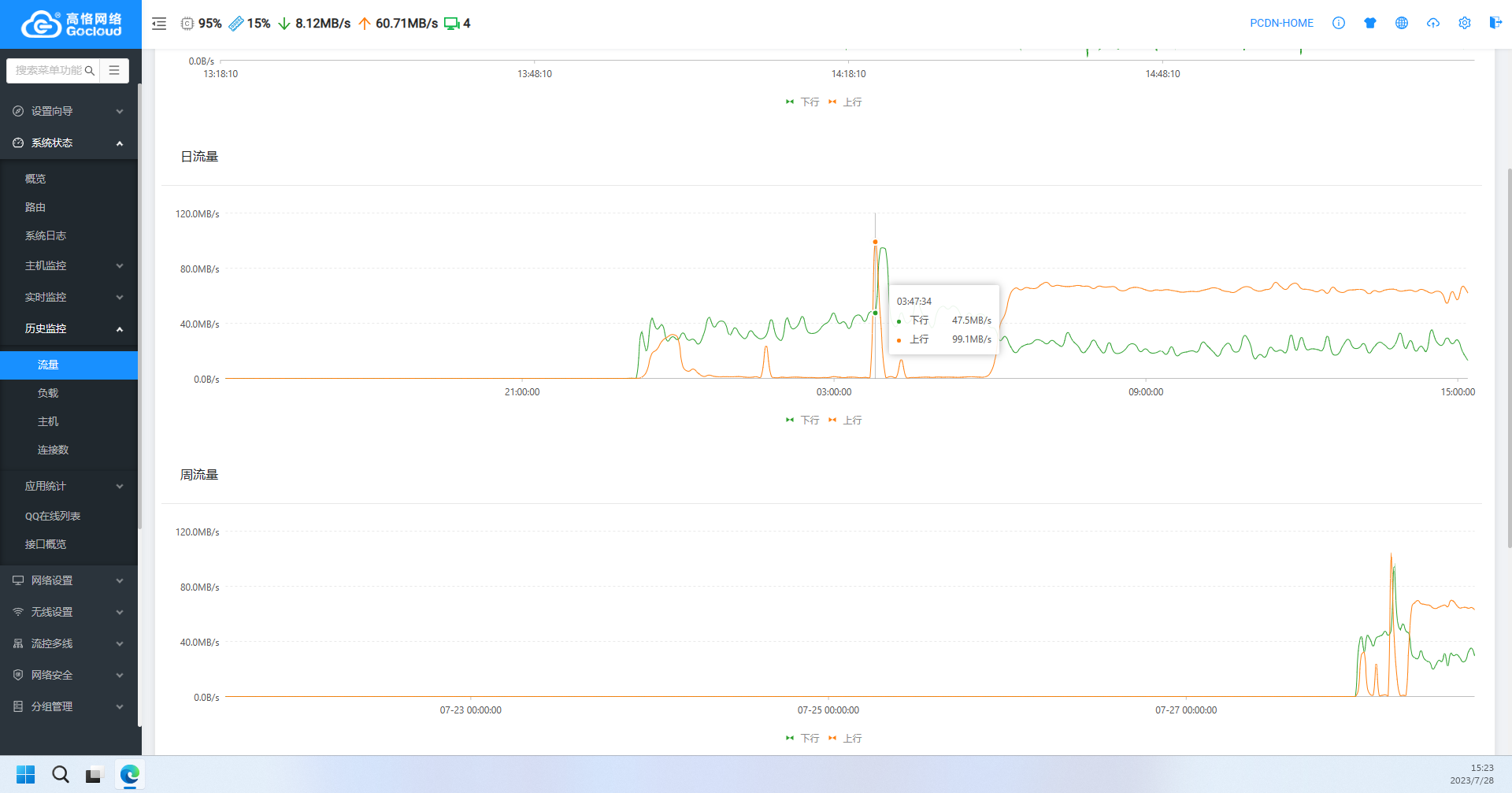Open the theme shirt icon in header

click(x=1369, y=23)
